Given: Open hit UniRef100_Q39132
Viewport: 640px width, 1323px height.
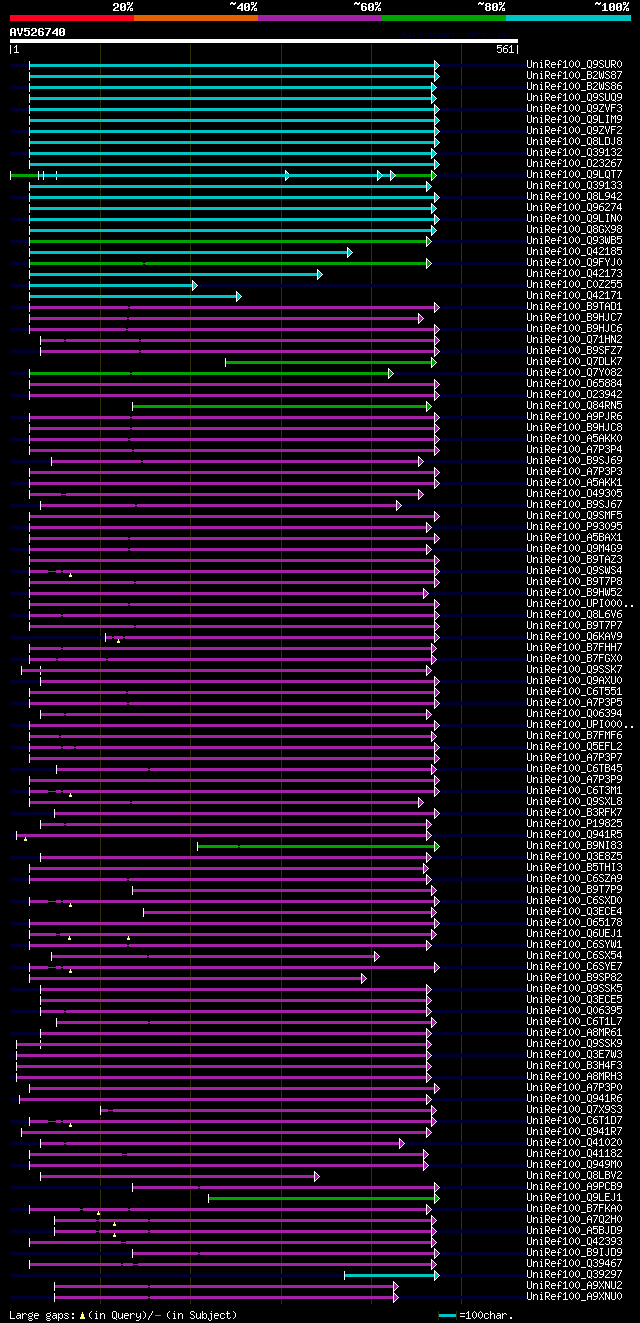Looking at the screenshot, I should click(x=574, y=153).
